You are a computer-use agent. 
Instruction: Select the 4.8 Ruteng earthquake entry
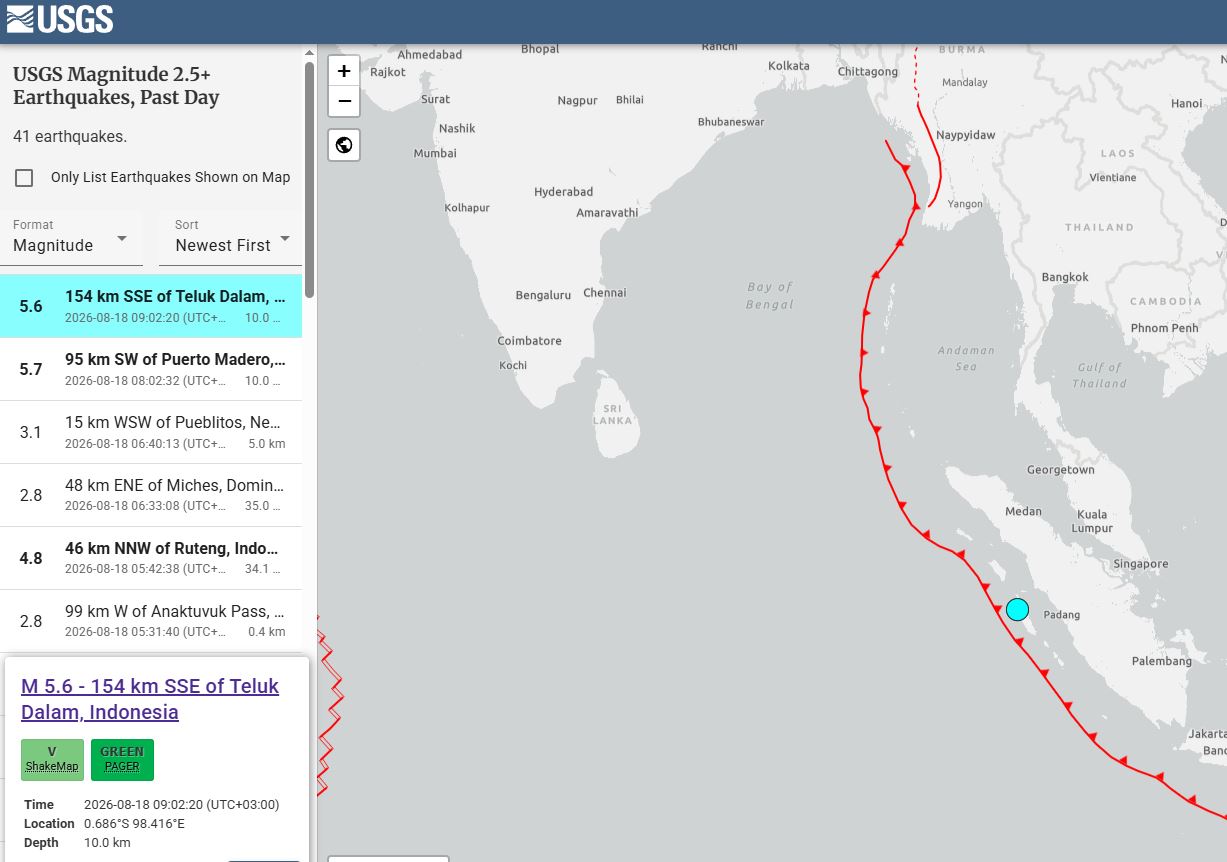pos(151,558)
